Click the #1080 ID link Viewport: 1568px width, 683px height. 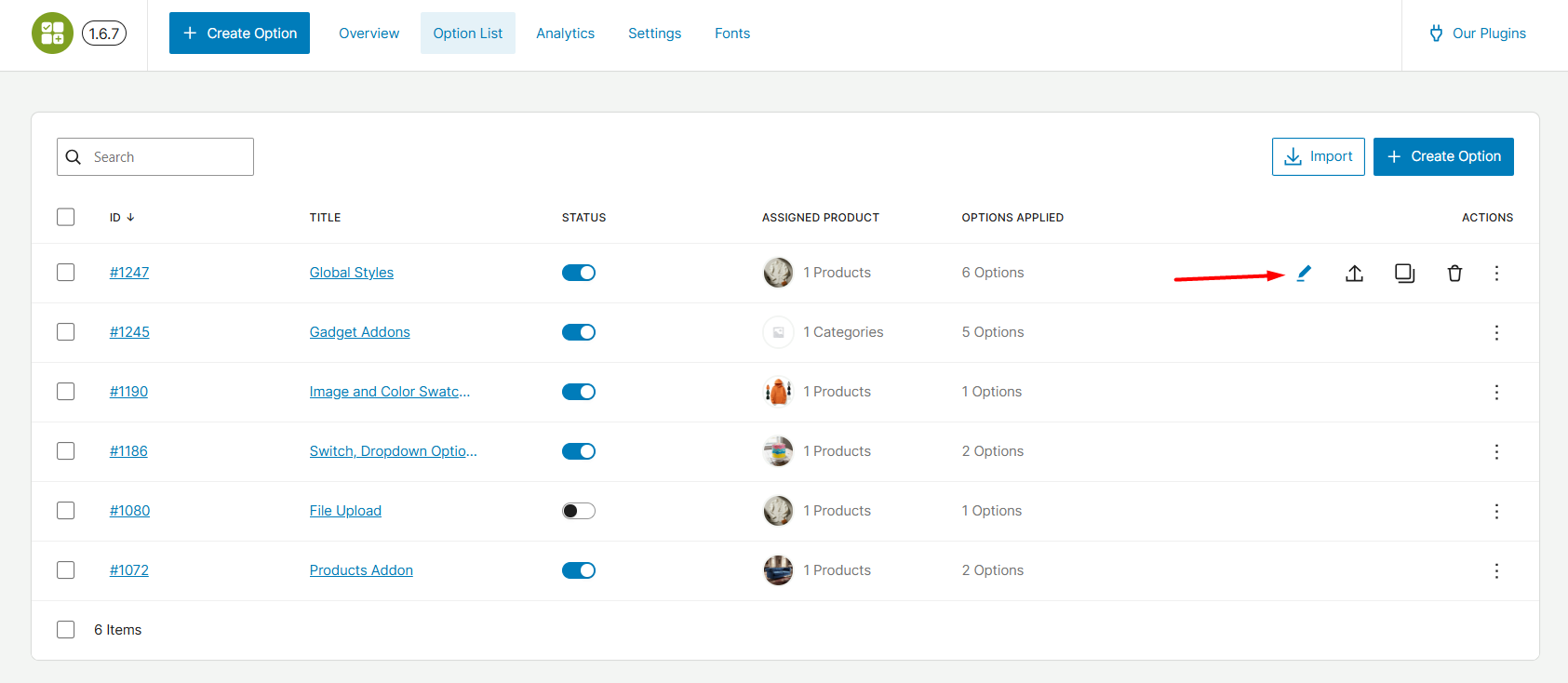[129, 511]
